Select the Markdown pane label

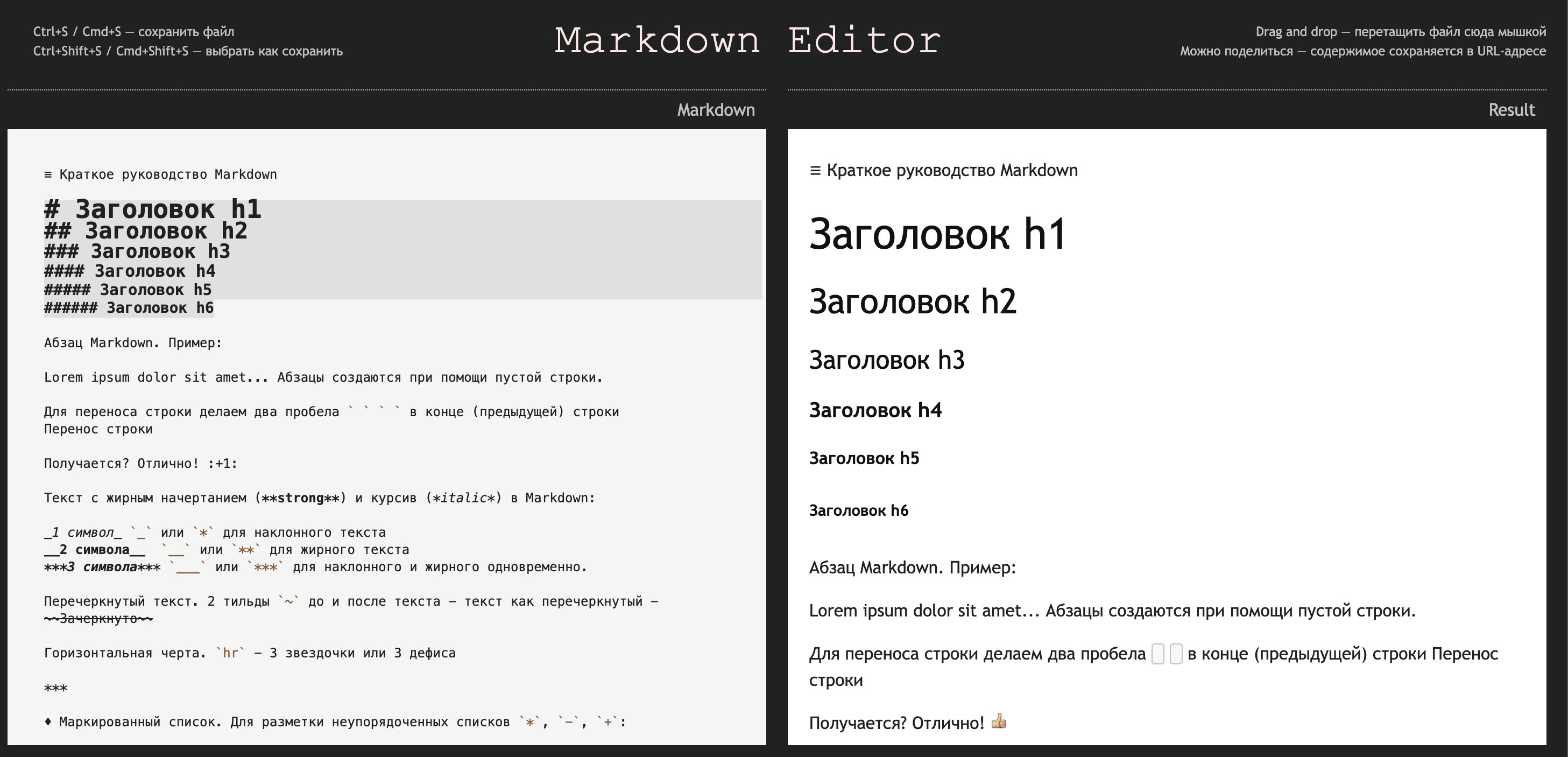pyautogui.click(x=715, y=110)
